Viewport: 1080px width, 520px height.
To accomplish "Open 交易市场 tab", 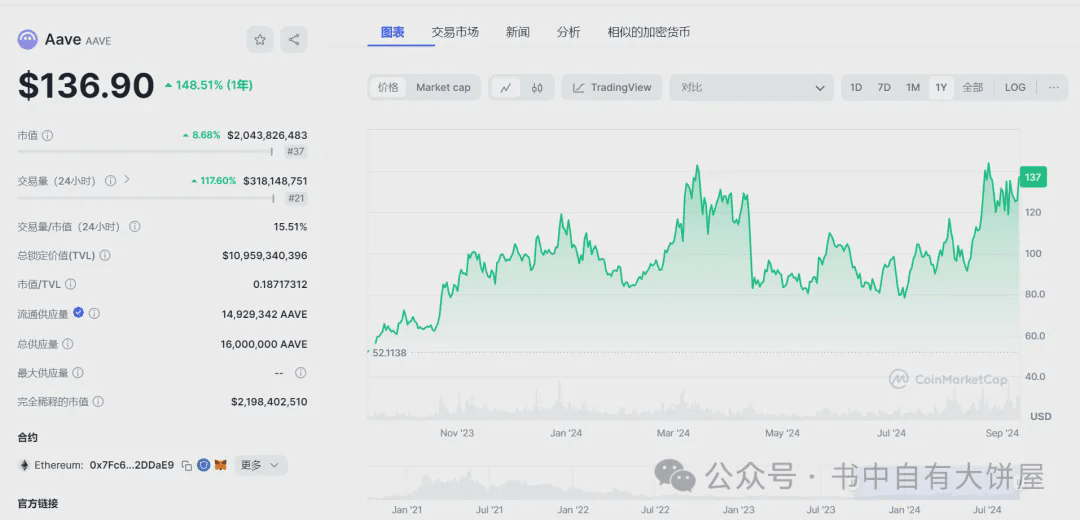I will coord(455,32).
